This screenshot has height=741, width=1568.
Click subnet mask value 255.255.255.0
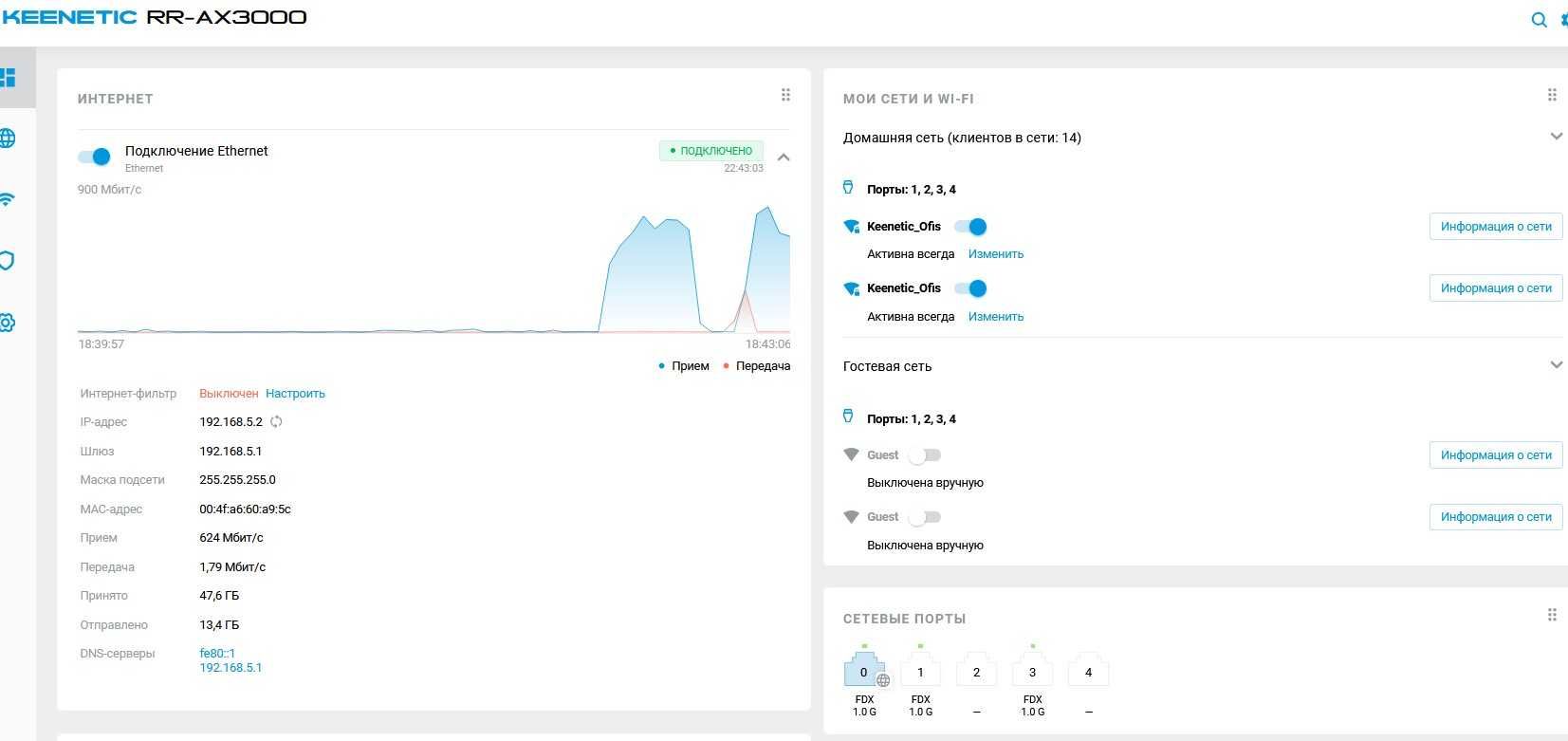point(237,480)
